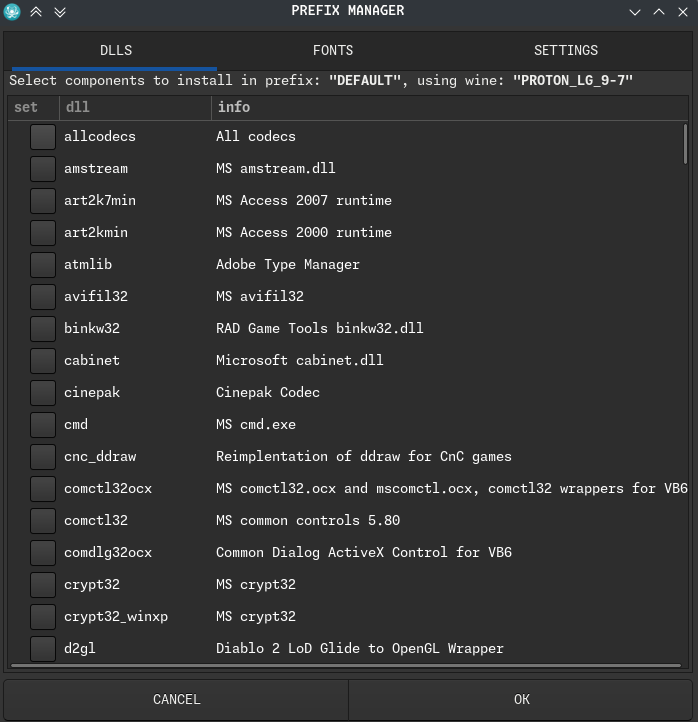The height and width of the screenshot is (722, 698).
Task: Click the double down-arrow title bar icon
Action: pos(60,12)
